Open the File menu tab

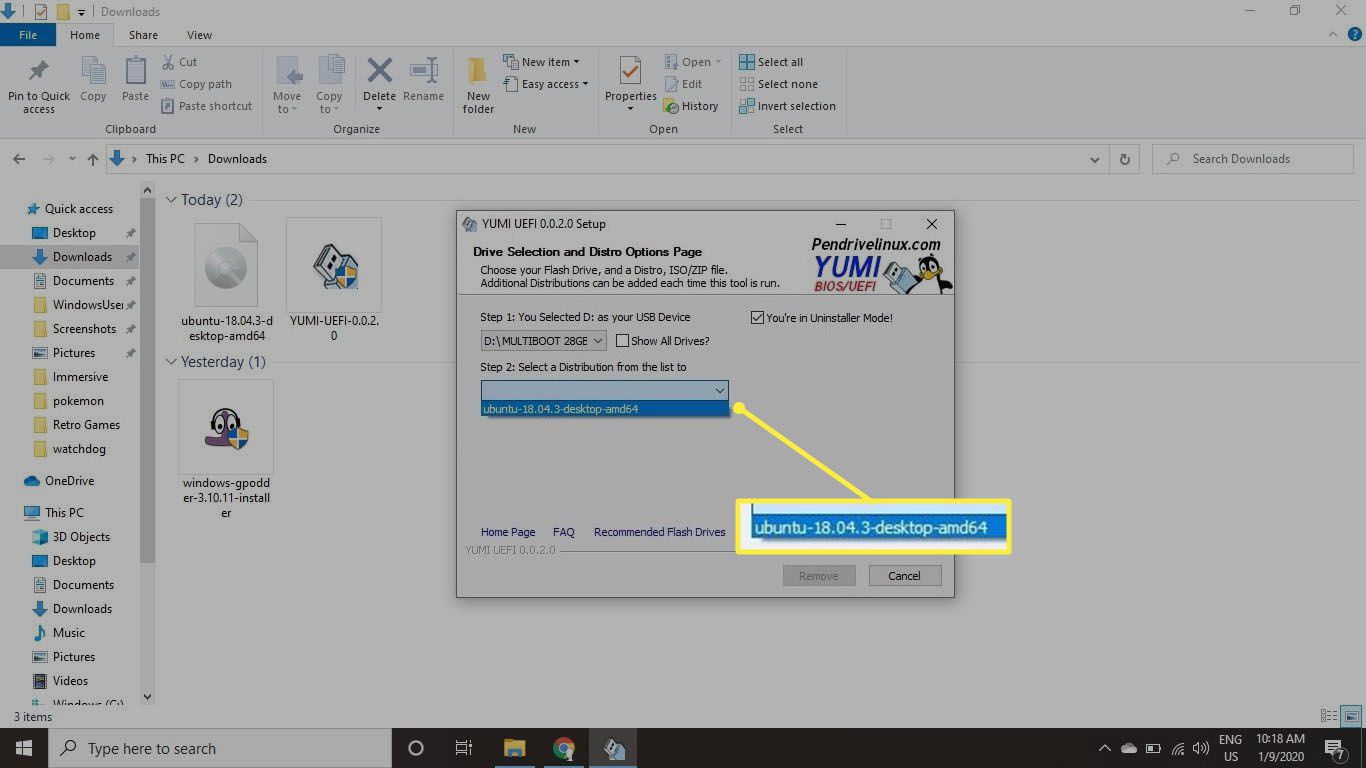[x=28, y=35]
